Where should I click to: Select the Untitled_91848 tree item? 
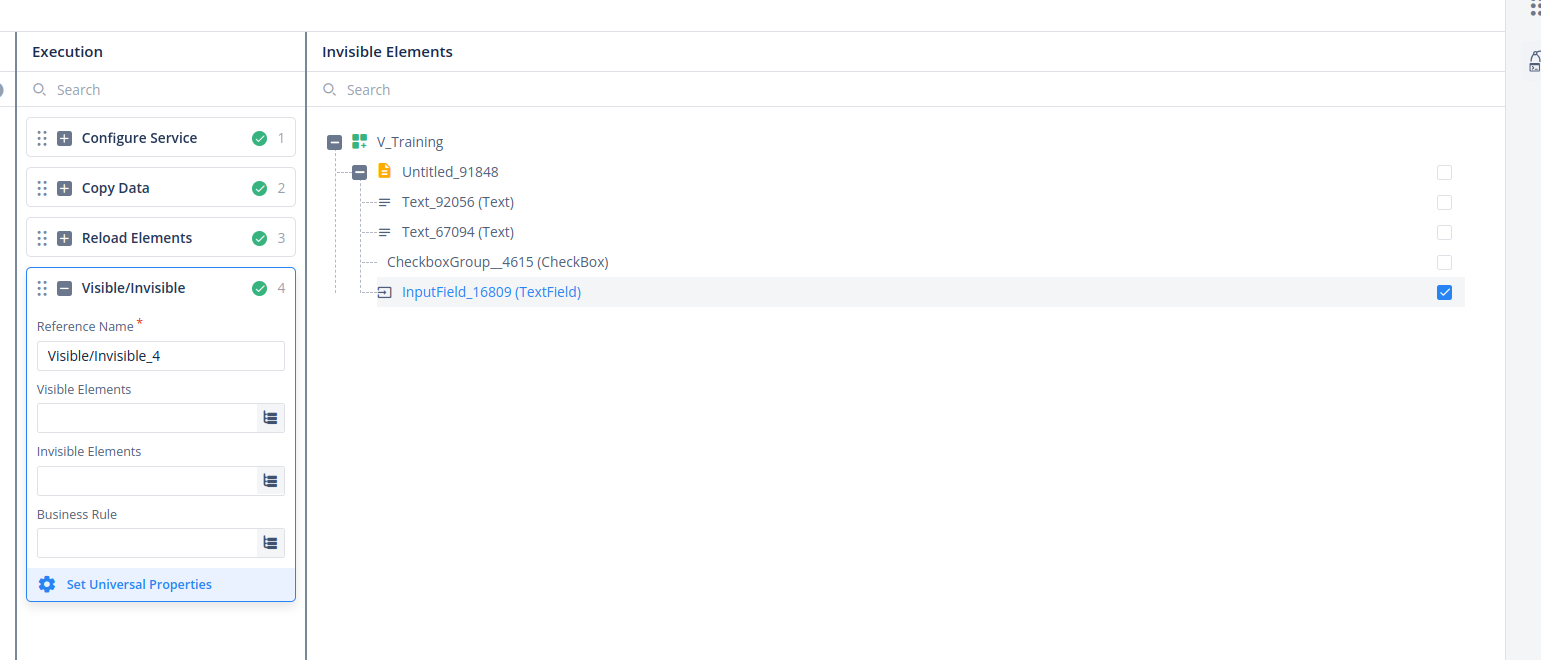pos(450,172)
